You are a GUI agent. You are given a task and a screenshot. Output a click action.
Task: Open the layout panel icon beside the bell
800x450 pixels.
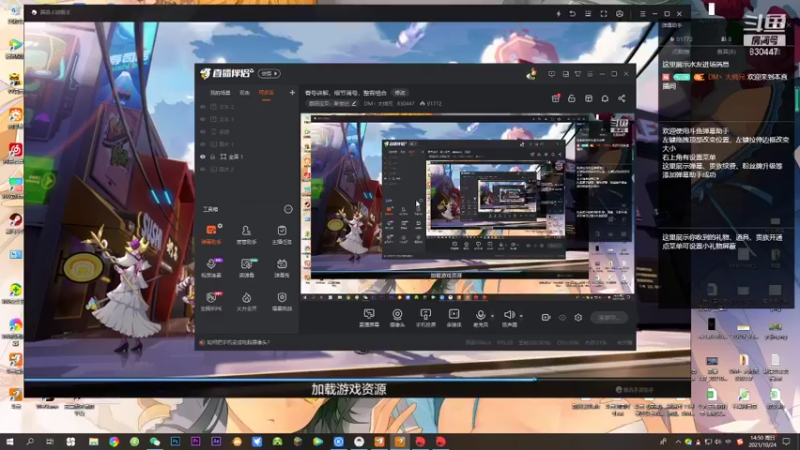coord(588,98)
